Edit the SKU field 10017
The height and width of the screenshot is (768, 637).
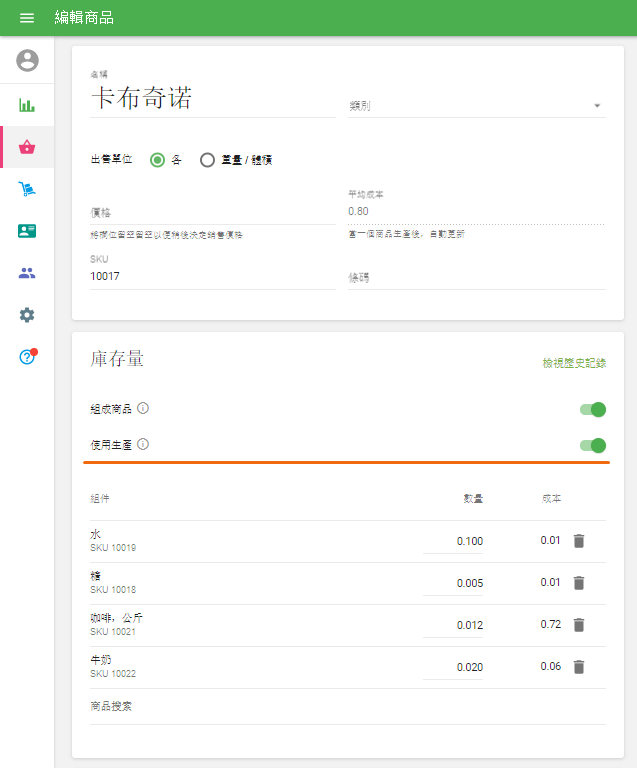point(213,276)
